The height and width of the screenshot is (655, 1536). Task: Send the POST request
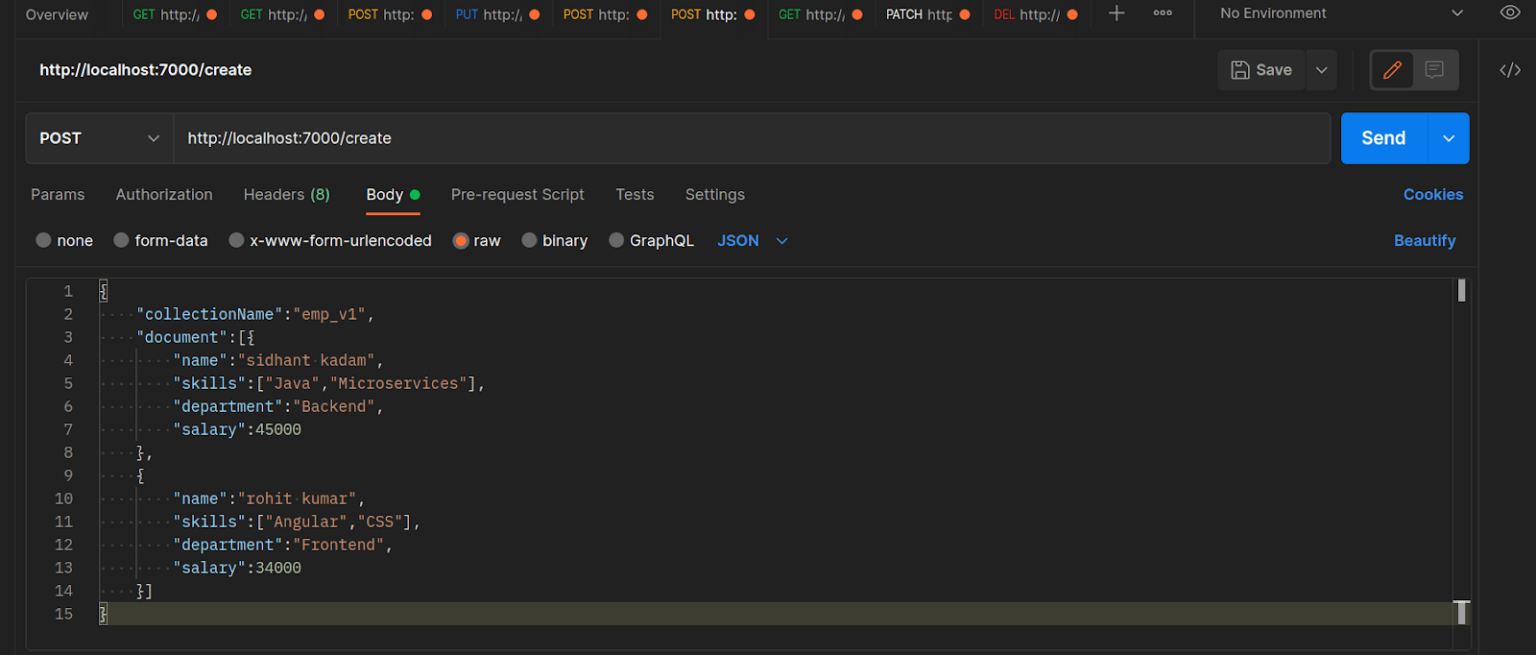coord(1383,138)
